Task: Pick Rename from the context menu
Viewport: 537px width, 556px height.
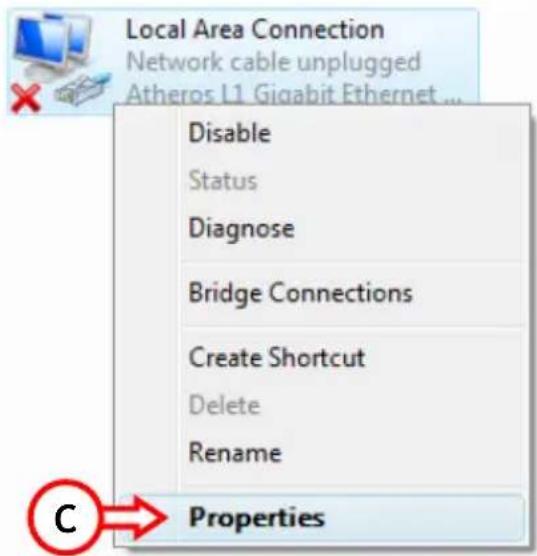Action: tap(235, 452)
